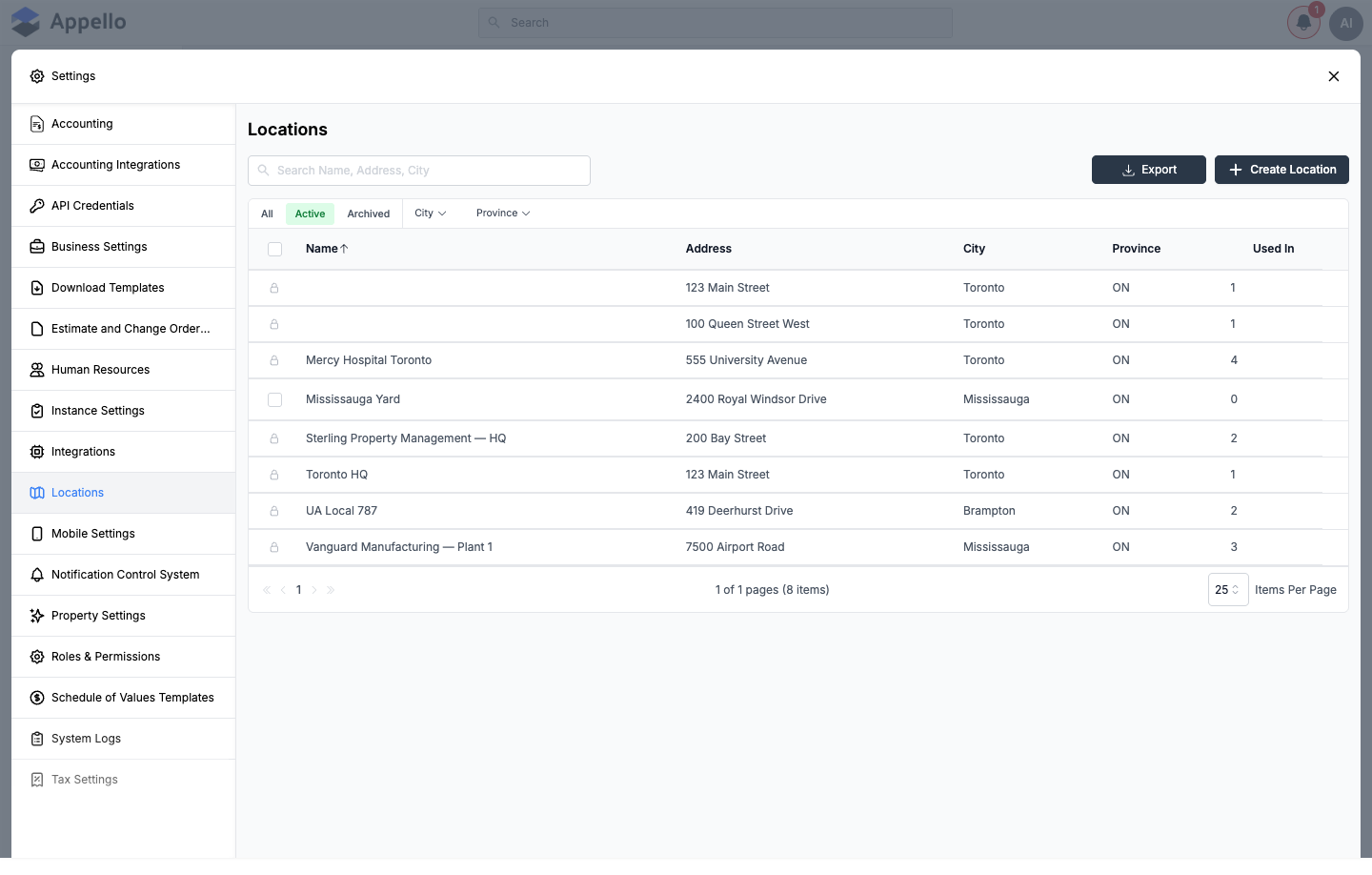Viewport: 1372px width, 875px height.
Task: Switch to the Archived filter tab
Action: pos(369,214)
